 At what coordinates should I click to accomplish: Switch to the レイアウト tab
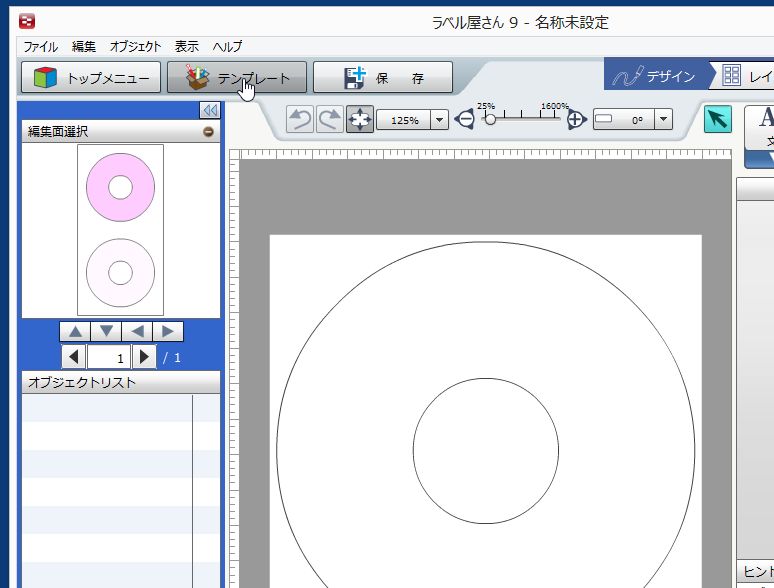click(x=745, y=76)
